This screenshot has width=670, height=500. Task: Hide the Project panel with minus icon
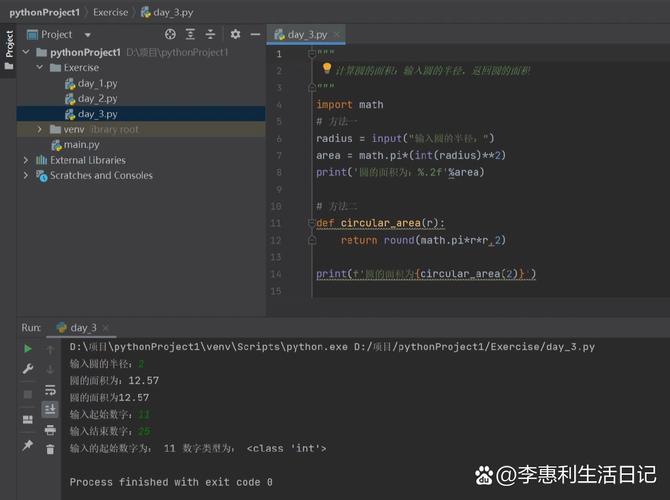[x=256, y=34]
